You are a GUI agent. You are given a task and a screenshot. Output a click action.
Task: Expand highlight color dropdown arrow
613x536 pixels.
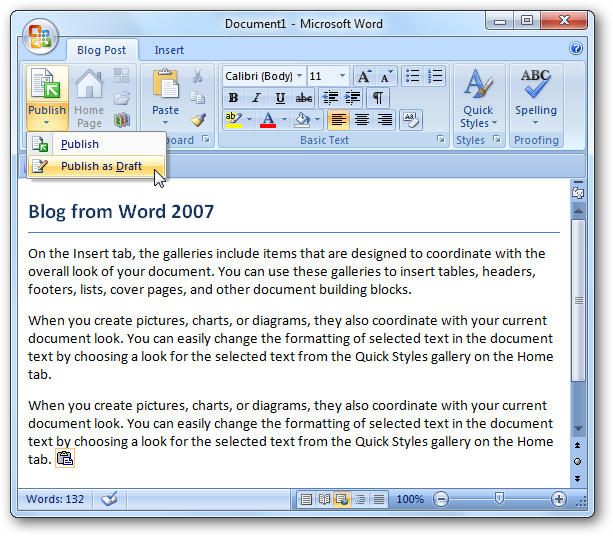pyautogui.click(x=249, y=120)
